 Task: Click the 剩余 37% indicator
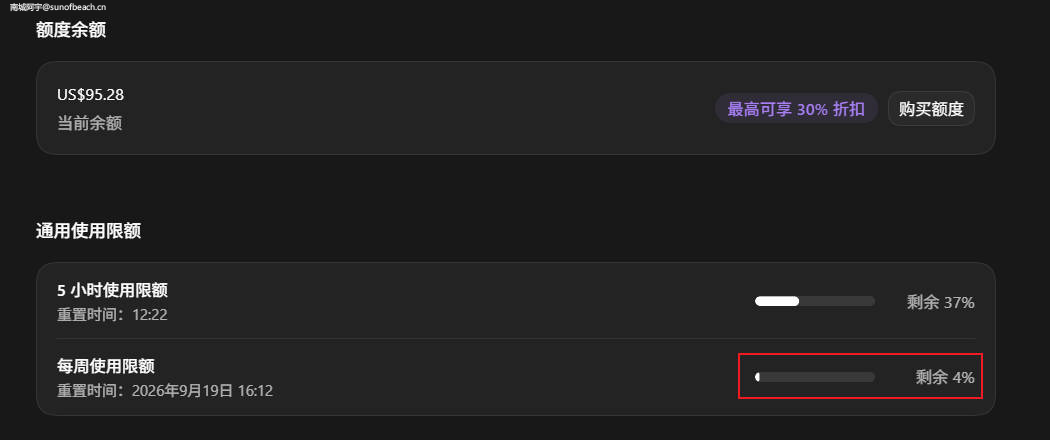pos(940,302)
